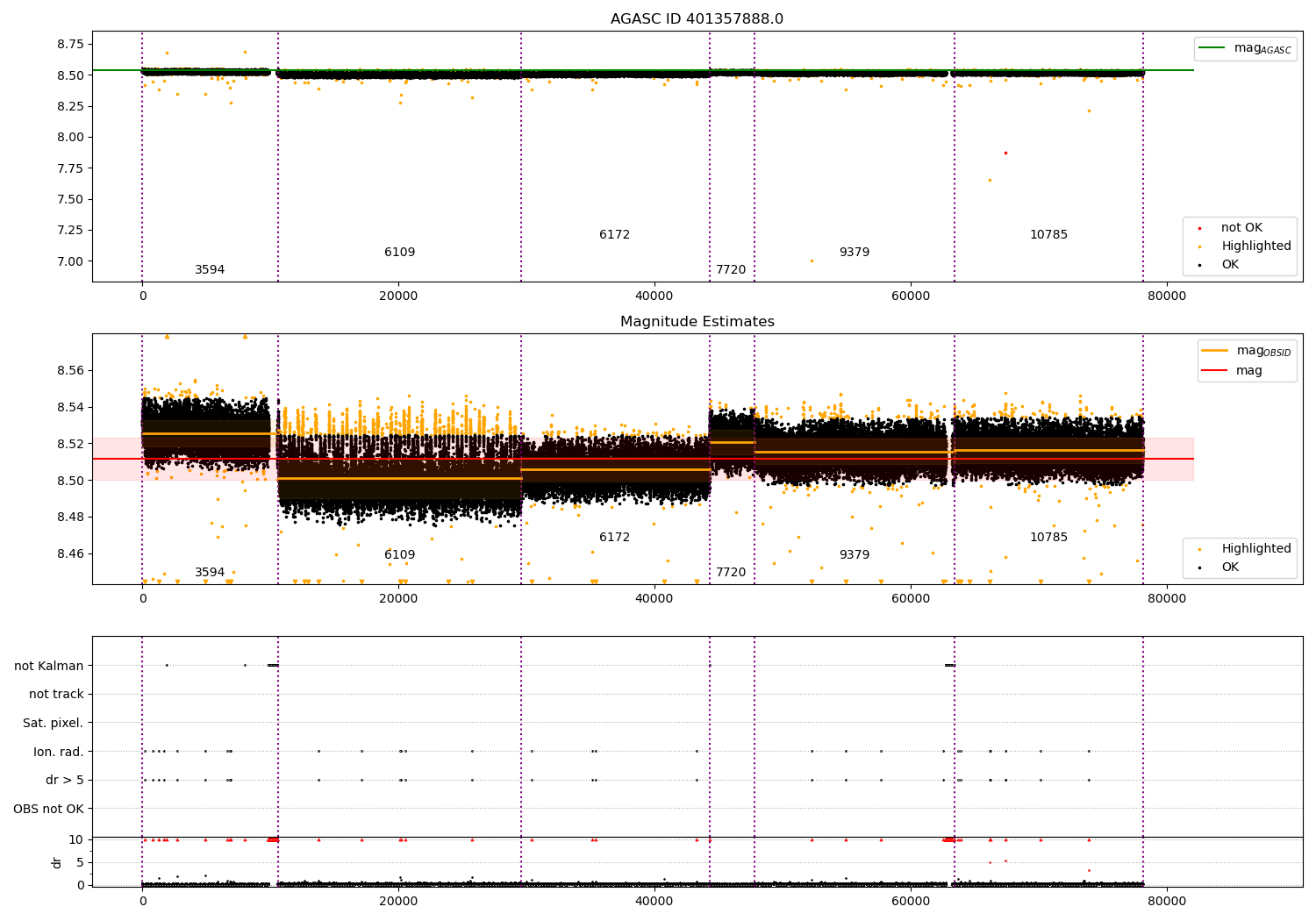Pick obsid label 7720 in Magnitude Estimates plot
This screenshot has width=1316, height=921.
pyautogui.click(x=731, y=572)
